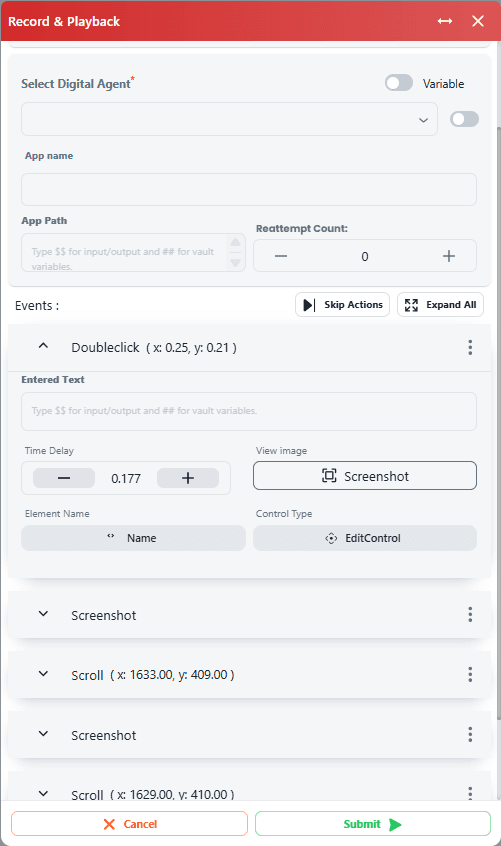Open Scroll x: 1633.00 event's options menu
Screen dimensions: 501x846
470,674
